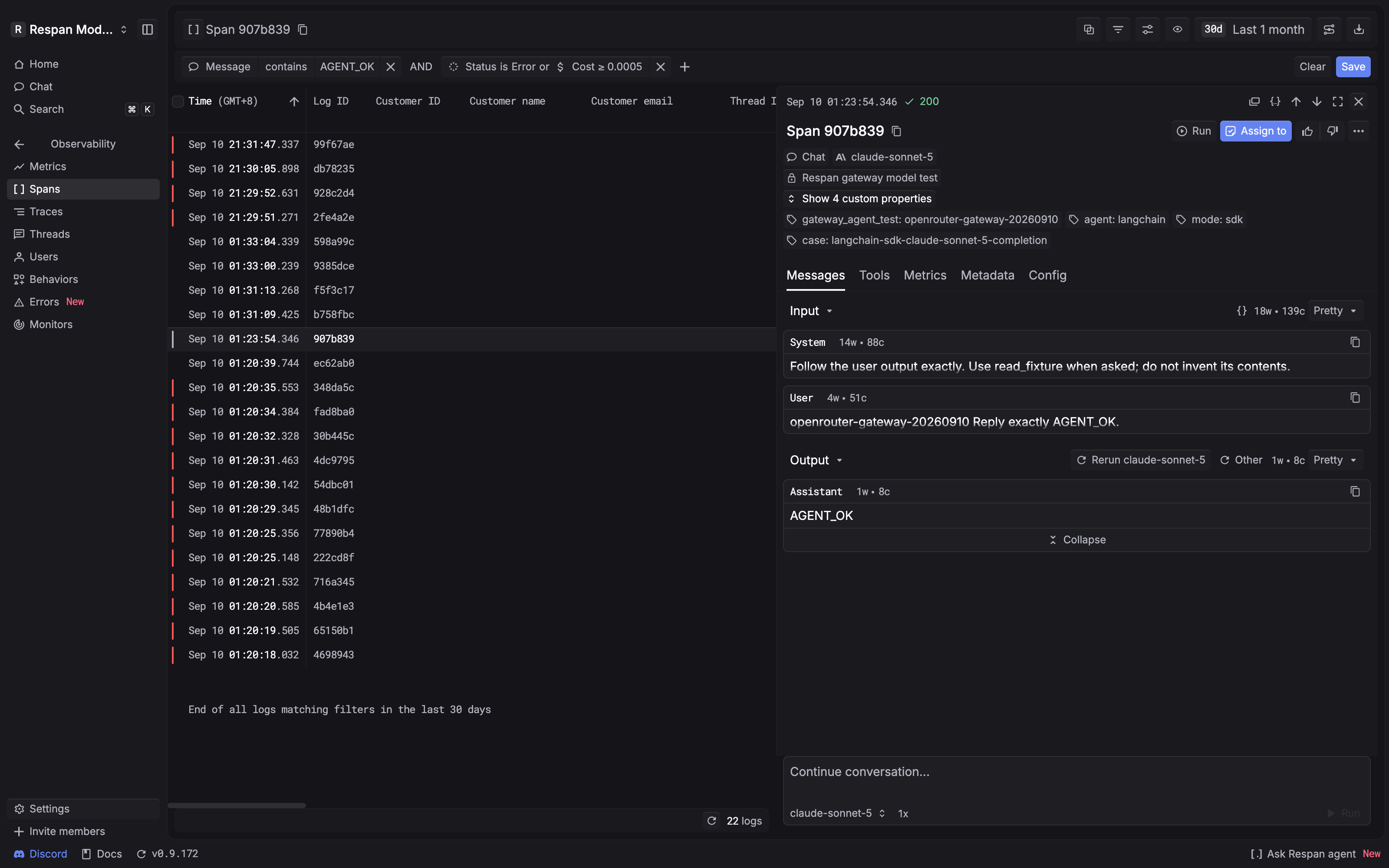Image resolution: width=1389 pixels, height=868 pixels.
Task: Open Ask Respan agent
Action: click(1316, 854)
